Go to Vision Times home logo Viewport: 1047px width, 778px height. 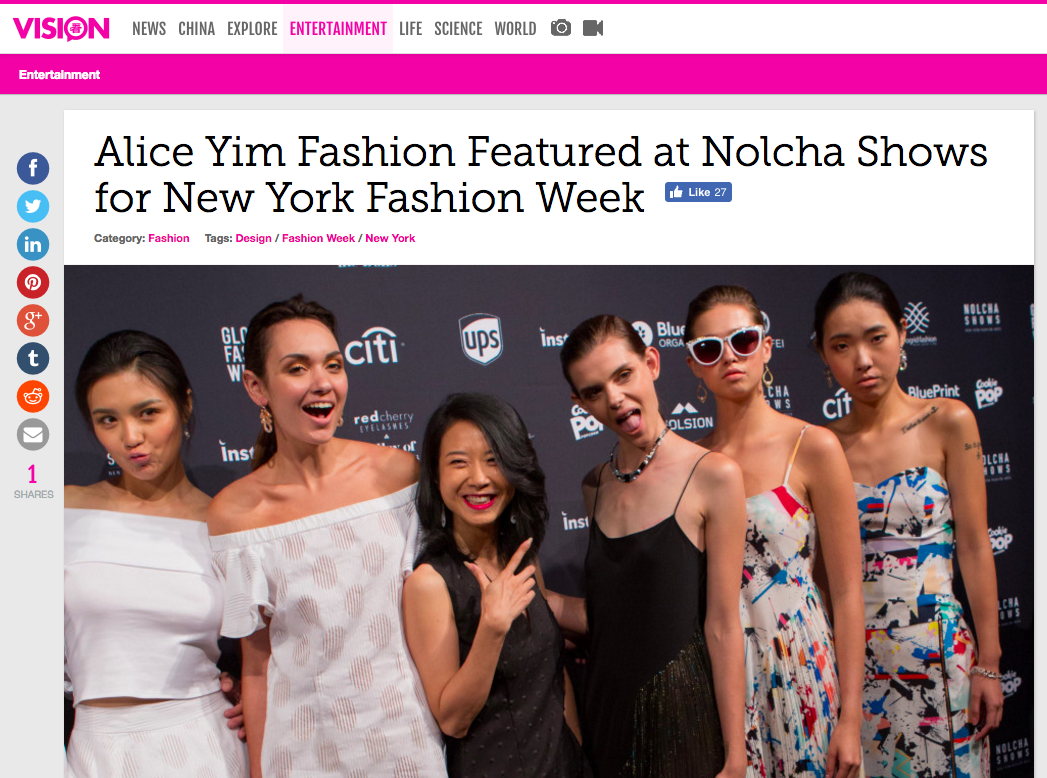tap(61, 29)
